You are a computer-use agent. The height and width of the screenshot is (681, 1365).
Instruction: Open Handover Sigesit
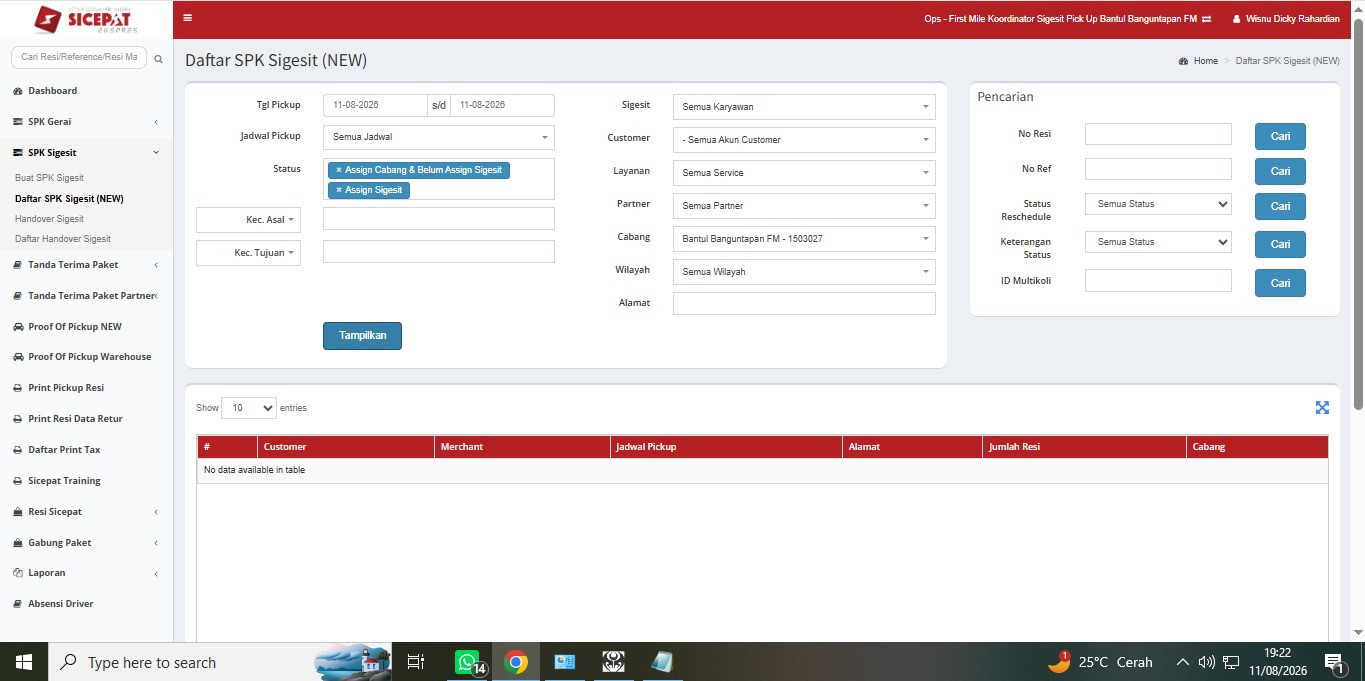click(49, 218)
